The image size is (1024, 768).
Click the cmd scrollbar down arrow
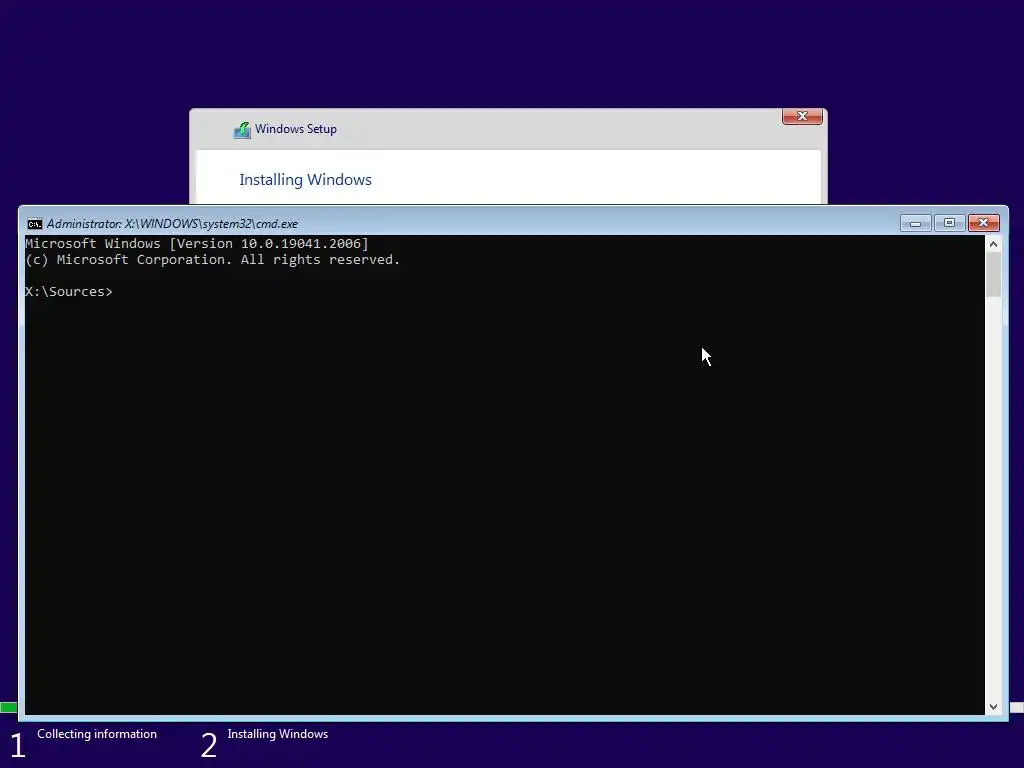993,707
